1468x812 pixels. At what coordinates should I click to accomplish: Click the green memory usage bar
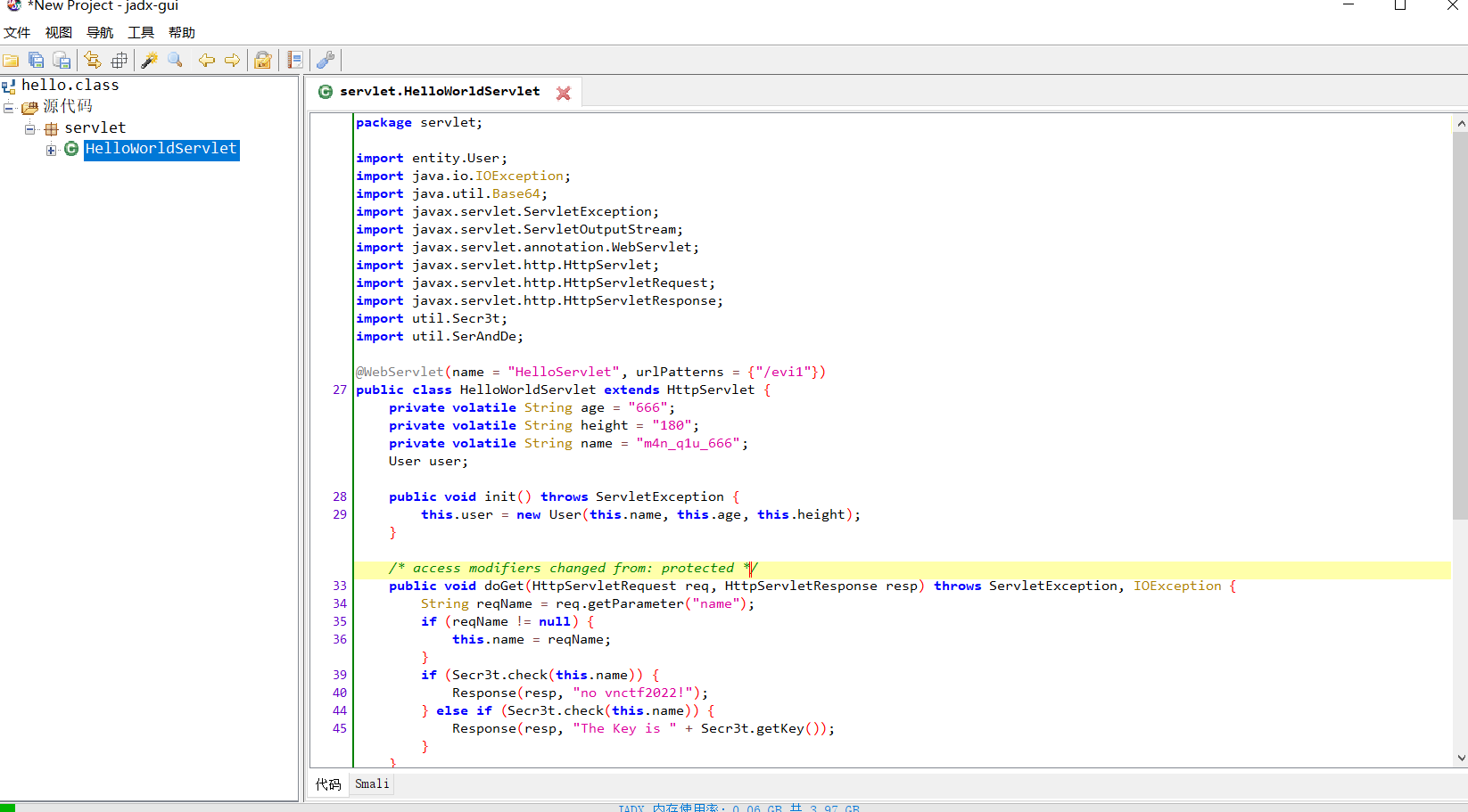(x=8, y=808)
